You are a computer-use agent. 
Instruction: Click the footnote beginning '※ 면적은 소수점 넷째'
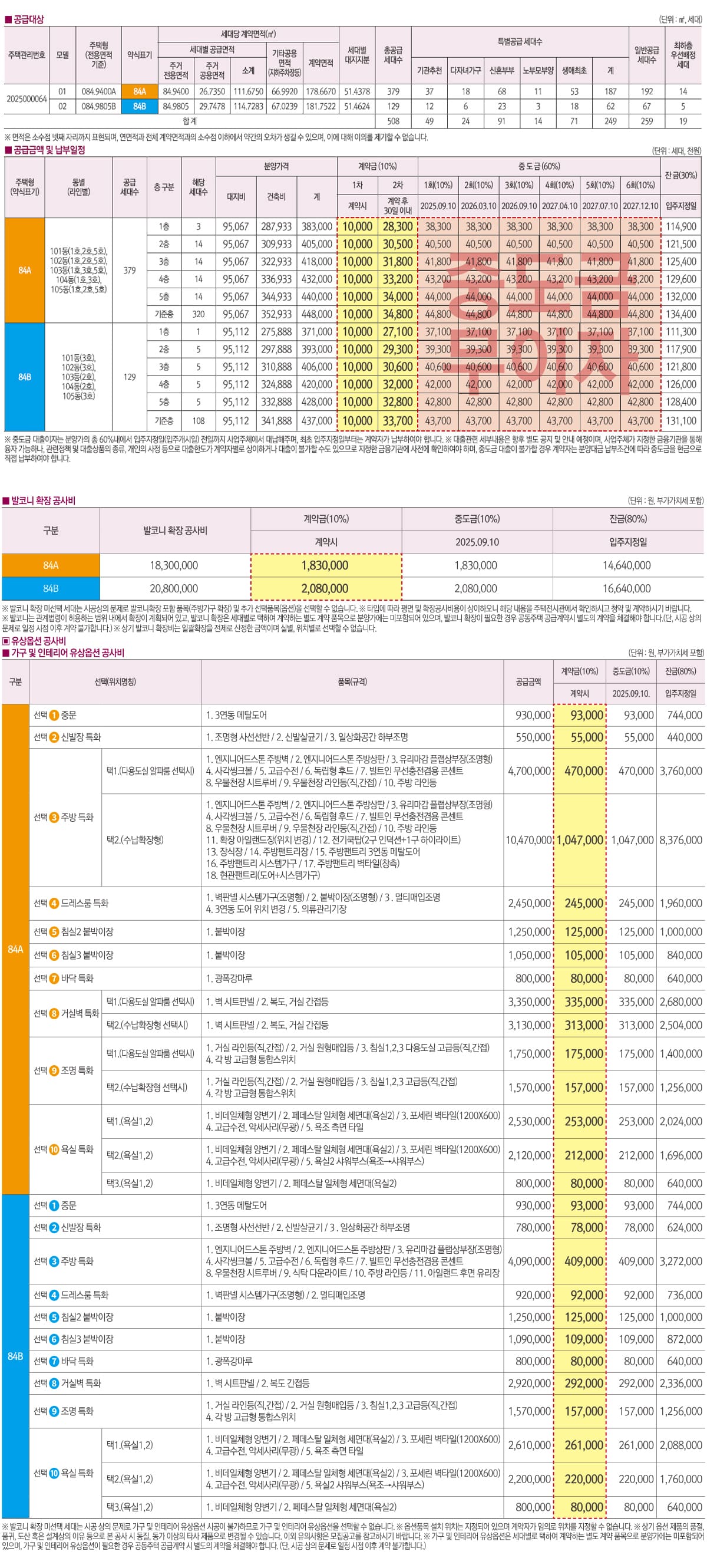217,137
